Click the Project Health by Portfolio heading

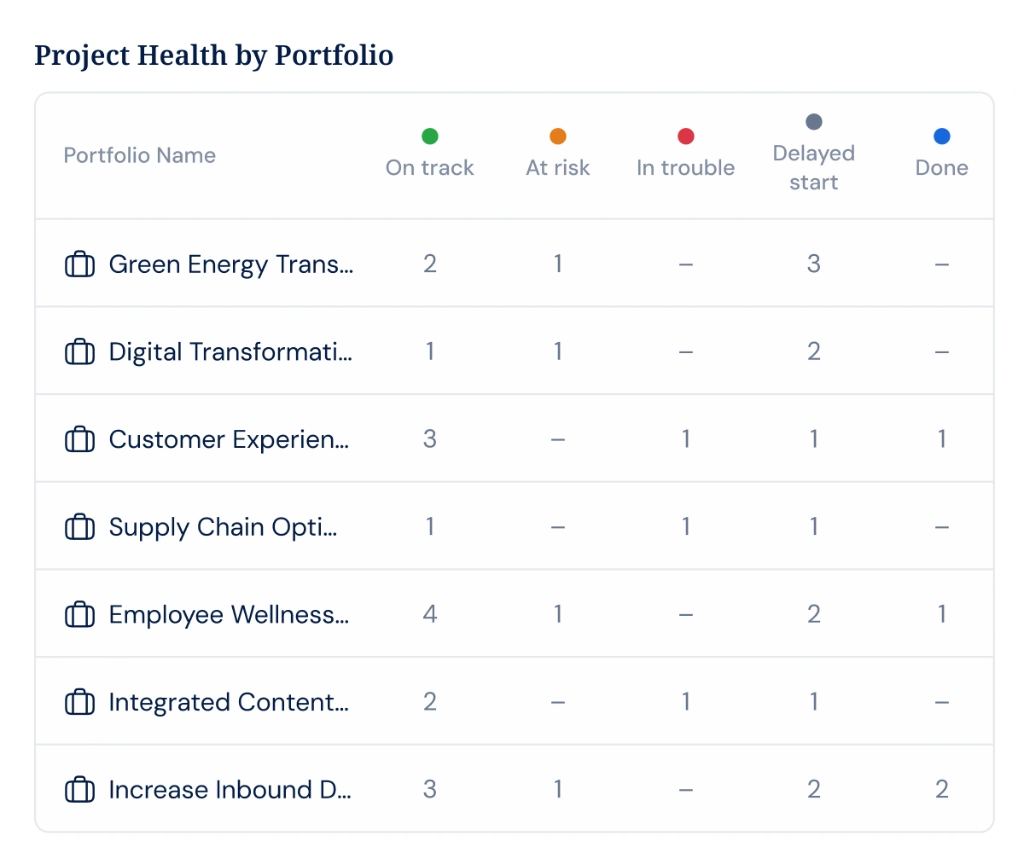[x=214, y=56]
